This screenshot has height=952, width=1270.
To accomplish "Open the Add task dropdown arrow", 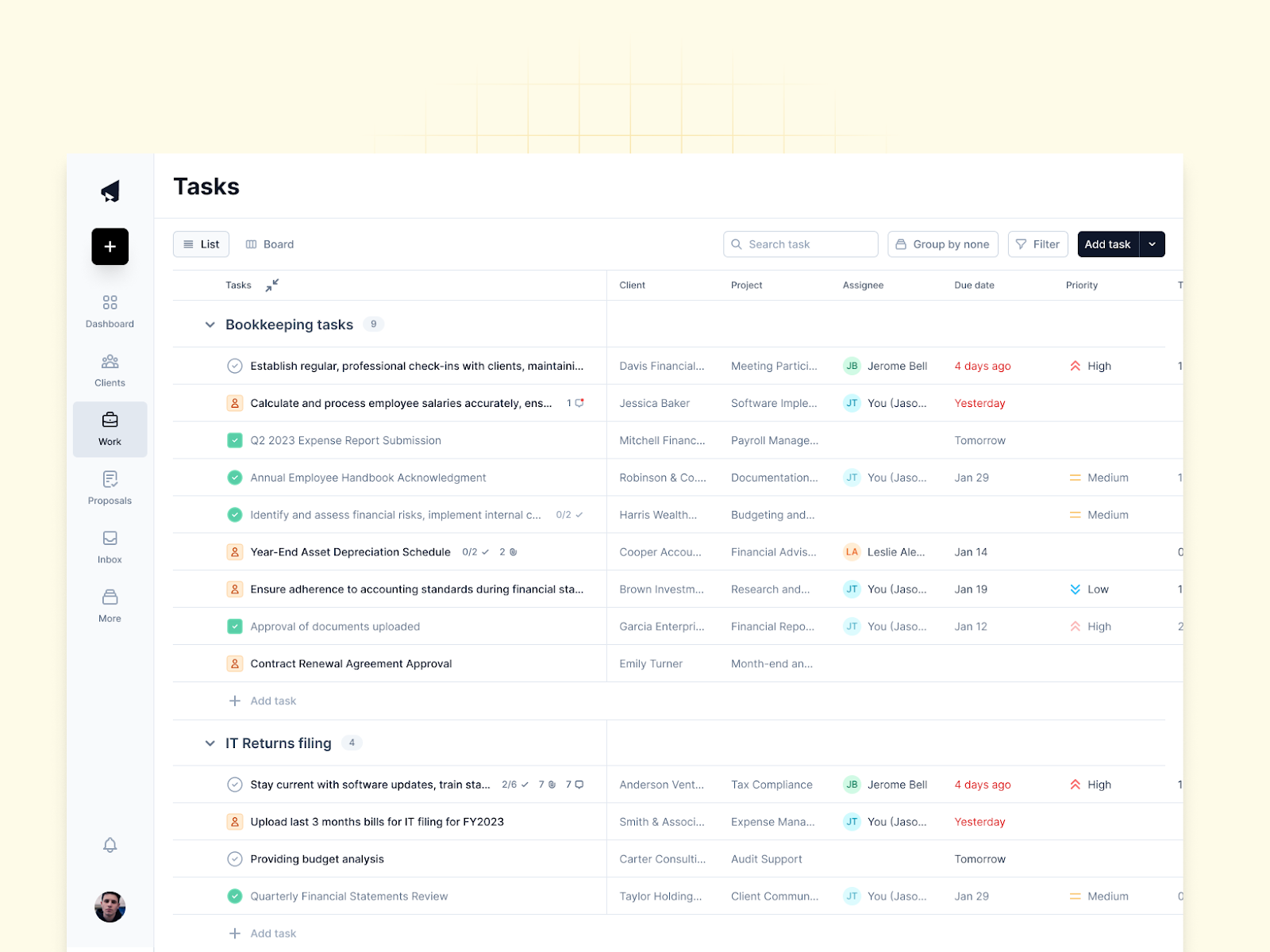I will pyautogui.click(x=1152, y=244).
